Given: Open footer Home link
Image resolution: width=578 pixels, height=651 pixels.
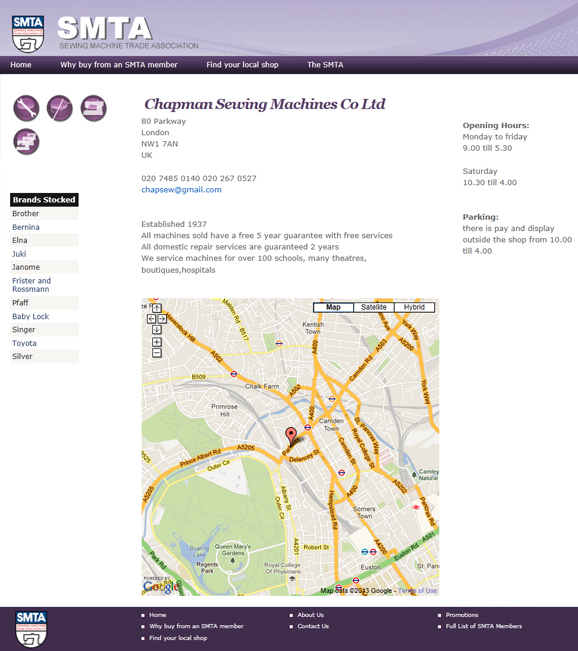Looking at the screenshot, I should click(x=158, y=615).
